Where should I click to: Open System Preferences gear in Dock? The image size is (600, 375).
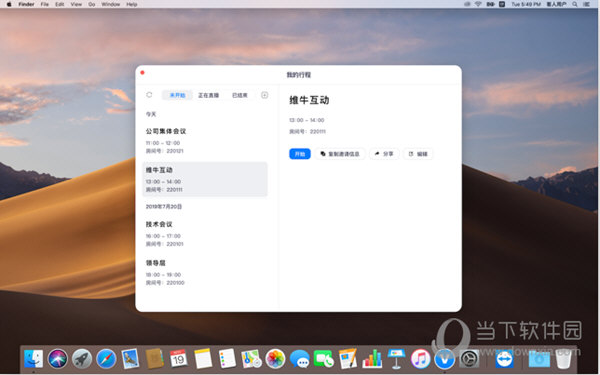click(469, 359)
